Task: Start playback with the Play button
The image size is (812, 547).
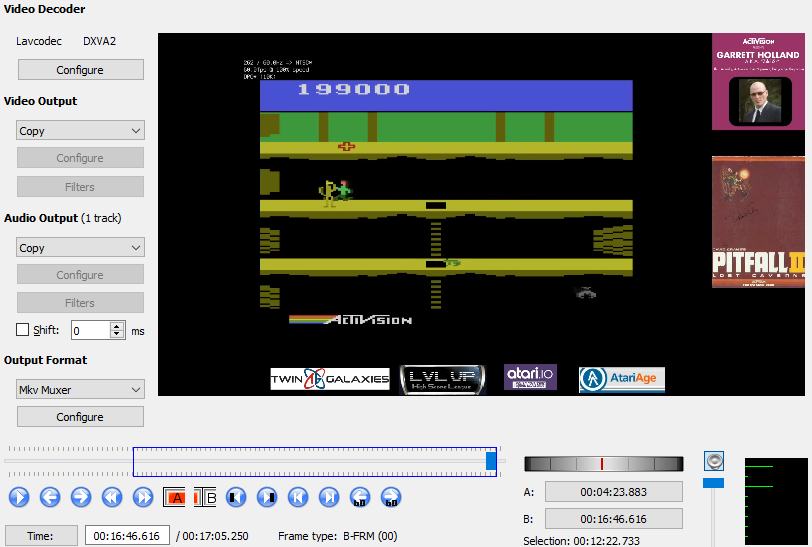Action: pyautogui.click(x=19, y=497)
